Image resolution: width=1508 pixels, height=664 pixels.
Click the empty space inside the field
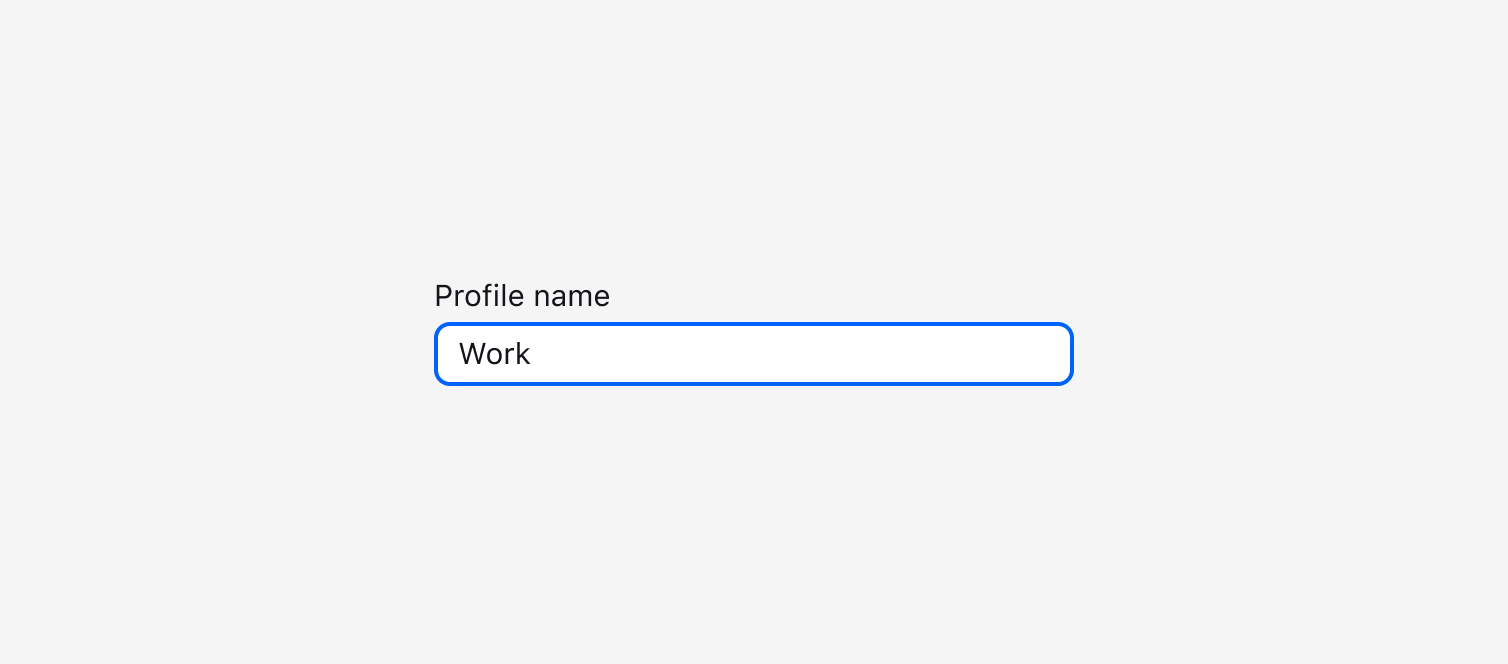click(800, 354)
